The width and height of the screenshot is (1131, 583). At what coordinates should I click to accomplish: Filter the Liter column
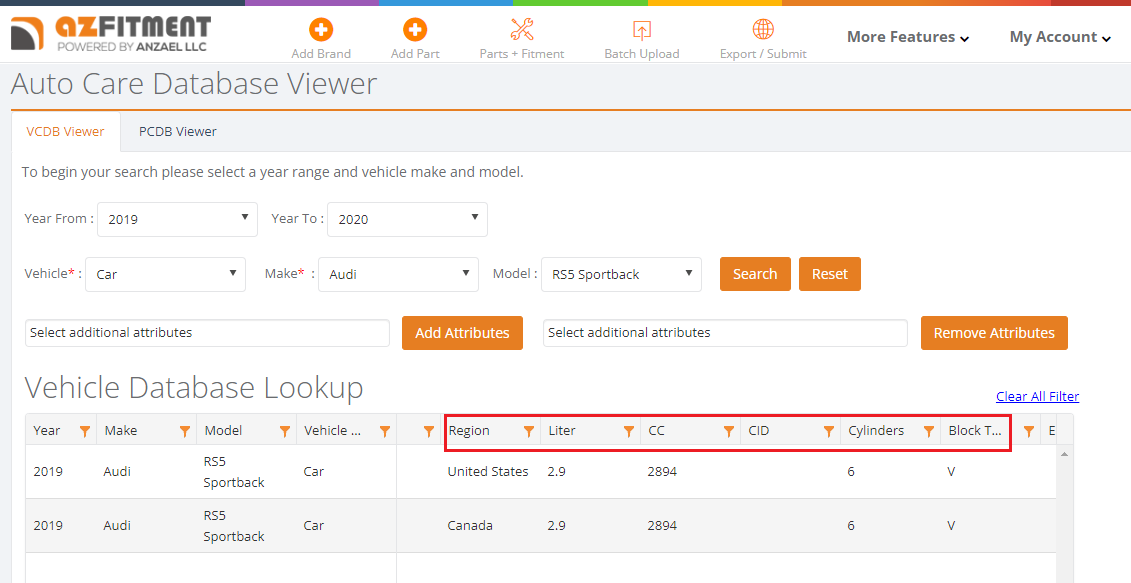(629, 431)
